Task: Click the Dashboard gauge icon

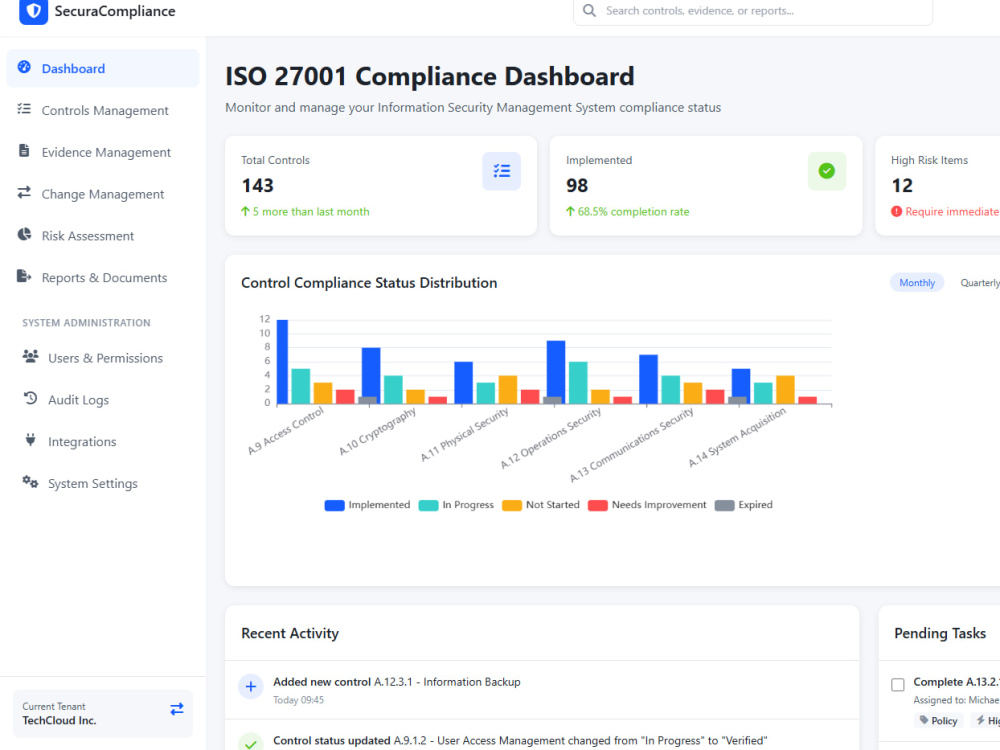Action: coord(24,67)
